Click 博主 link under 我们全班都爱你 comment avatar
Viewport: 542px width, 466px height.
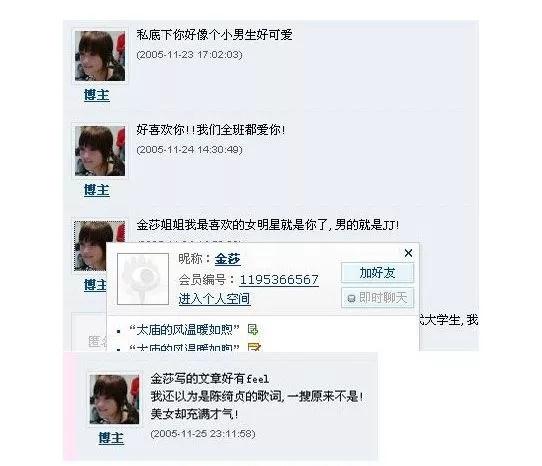(97, 190)
